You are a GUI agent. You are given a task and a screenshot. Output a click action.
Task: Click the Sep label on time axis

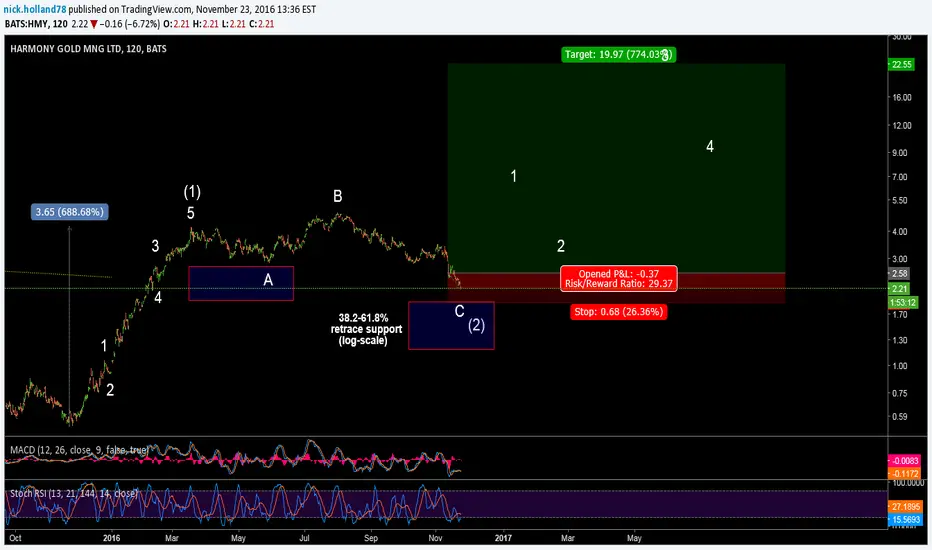[x=370, y=538]
